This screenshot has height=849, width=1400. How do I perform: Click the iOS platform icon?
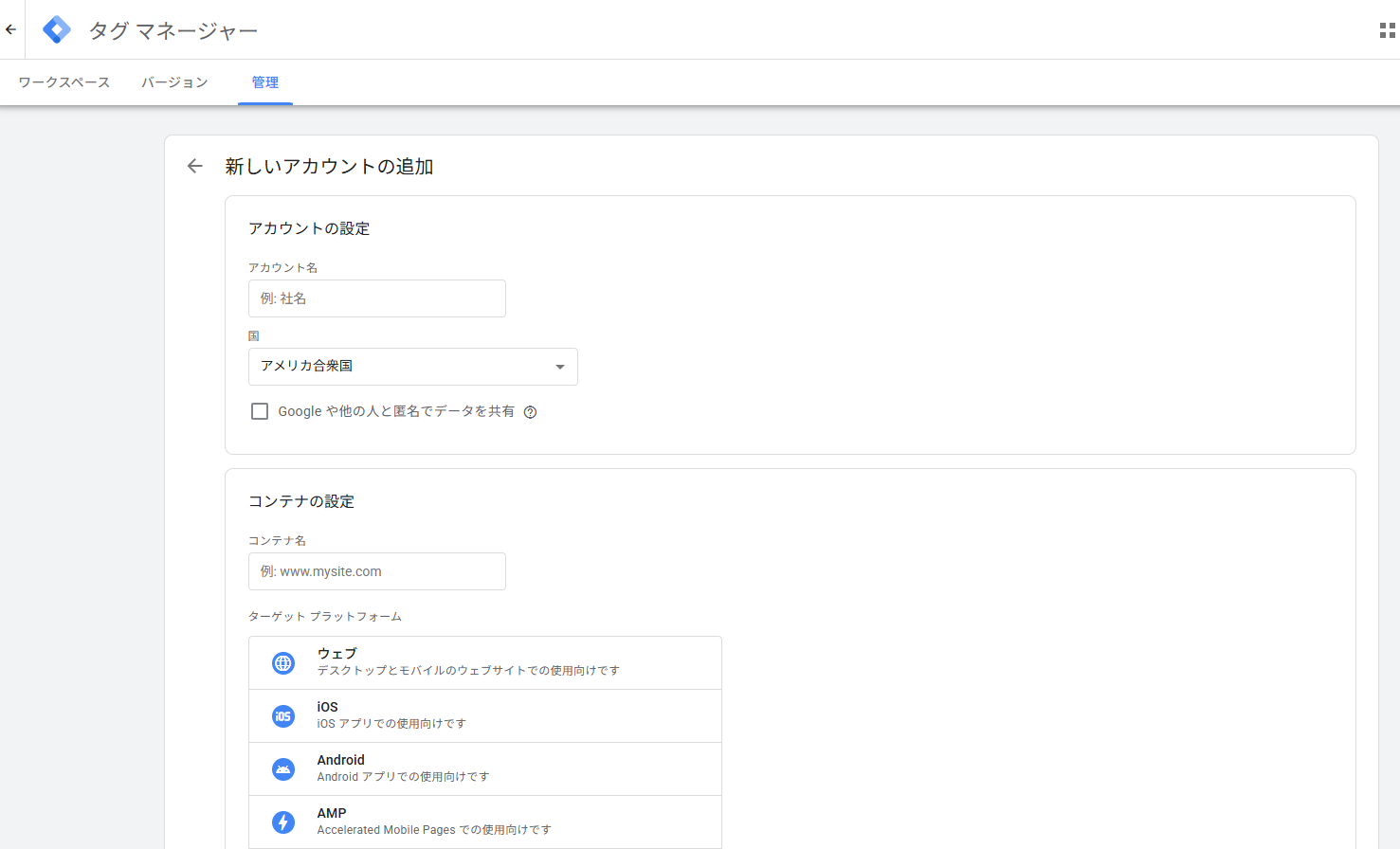coord(283,716)
